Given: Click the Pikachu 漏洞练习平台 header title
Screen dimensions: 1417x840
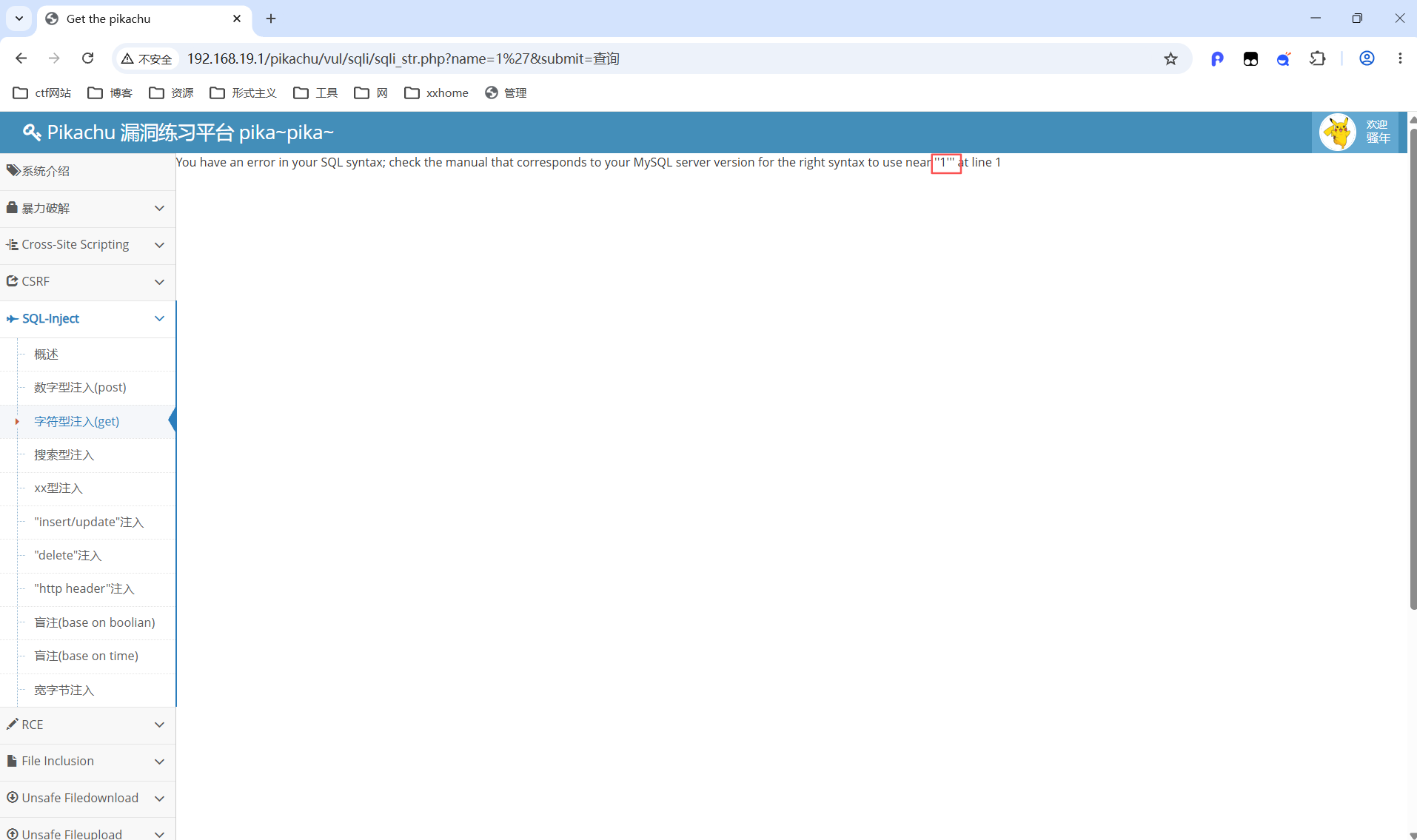Looking at the screenshot, I should [x=190, y=132].
